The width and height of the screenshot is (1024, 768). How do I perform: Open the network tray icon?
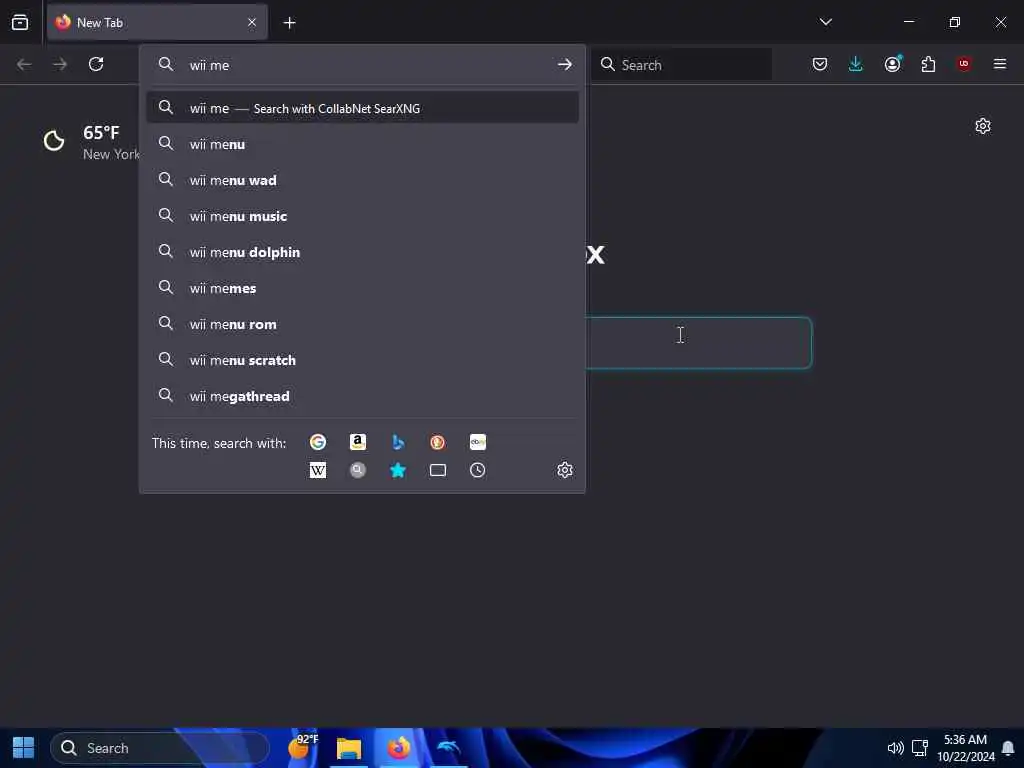[920, 748]
